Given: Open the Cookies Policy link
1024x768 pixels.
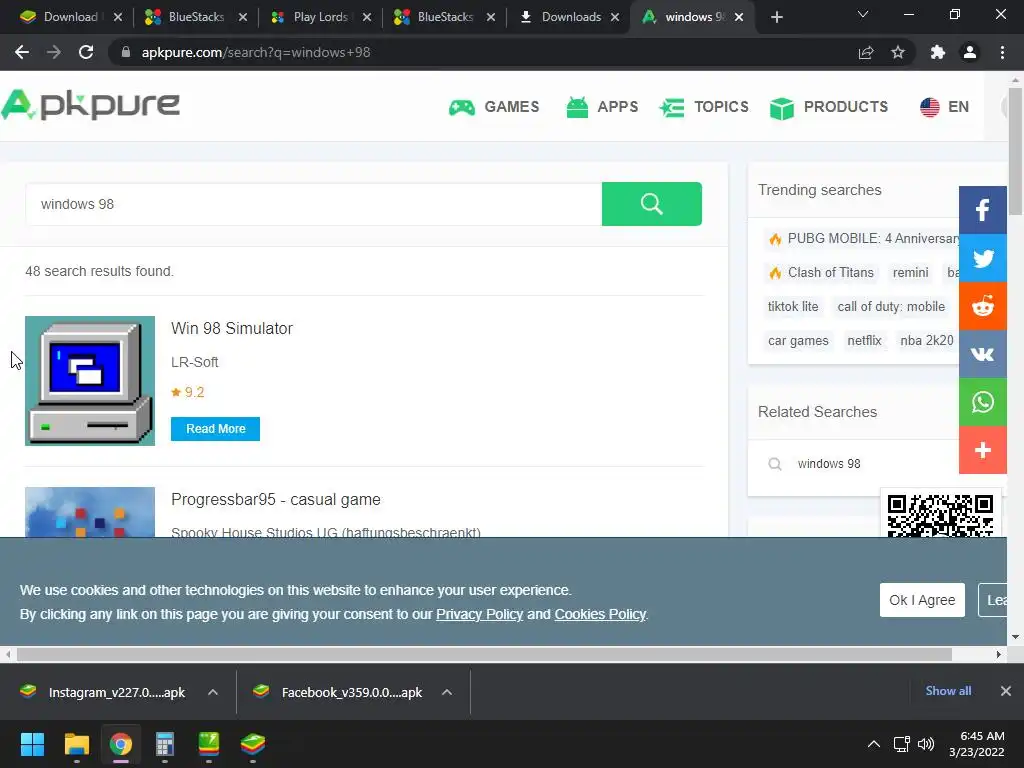Looking at the screenshot, I should point(600,614).
